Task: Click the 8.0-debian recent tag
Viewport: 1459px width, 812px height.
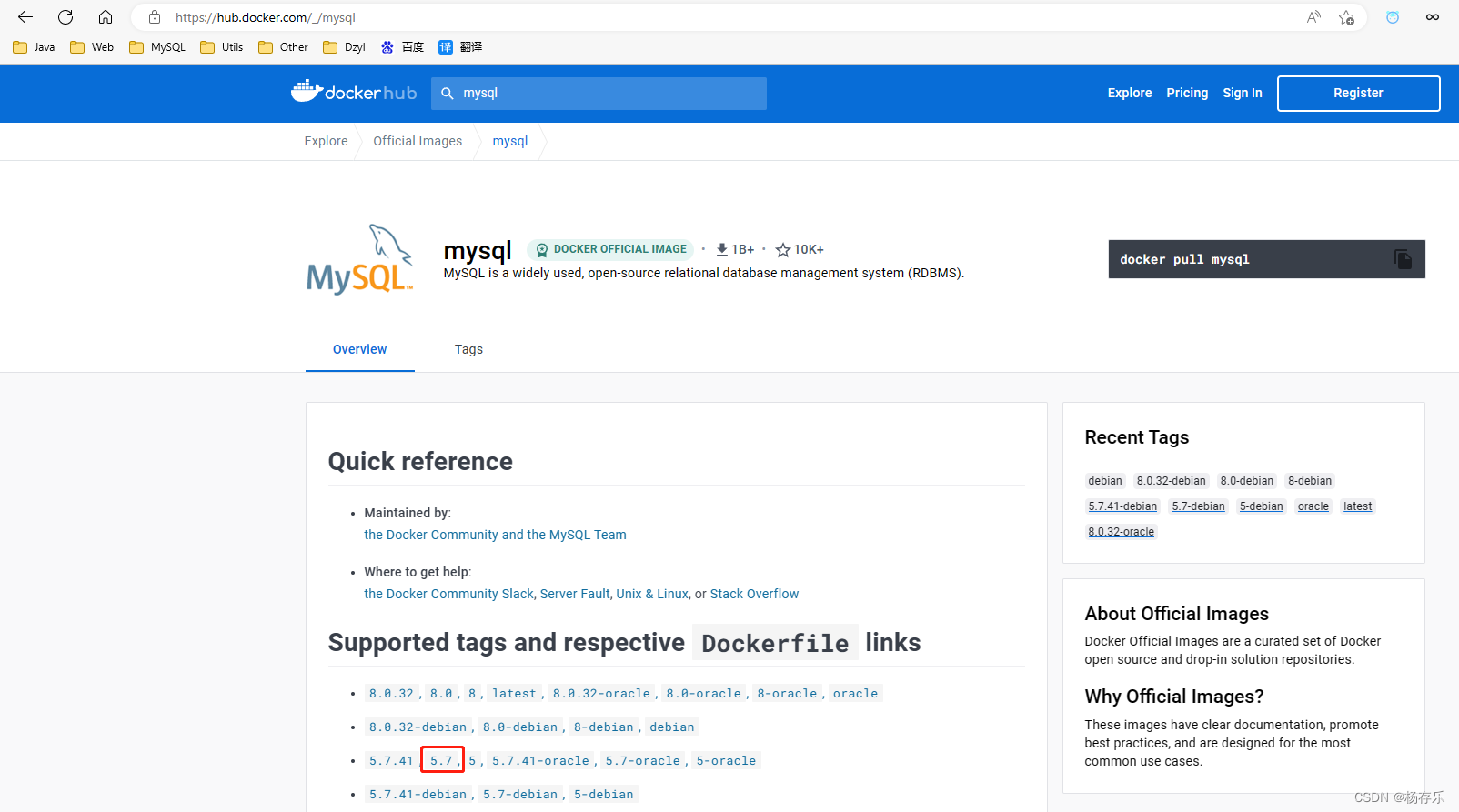Action: point(1246,481)
